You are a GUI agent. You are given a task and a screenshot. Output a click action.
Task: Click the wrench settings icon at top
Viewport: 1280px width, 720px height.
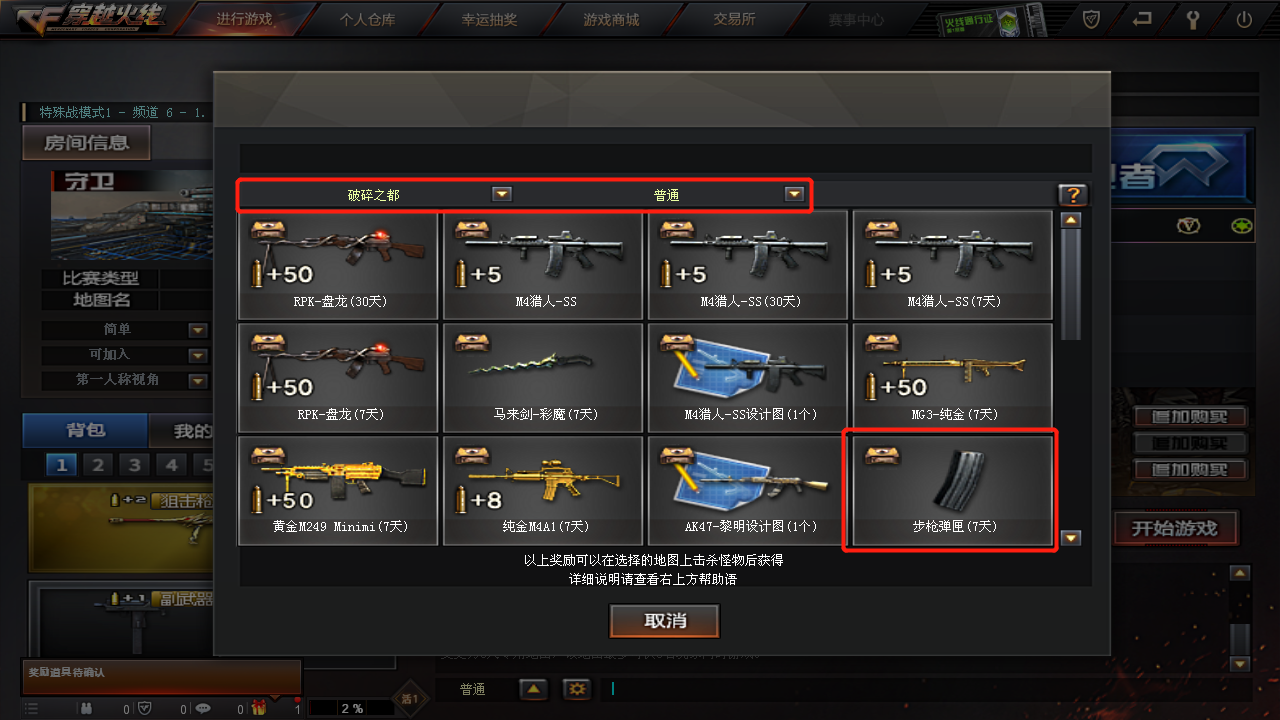[1193, 19]
